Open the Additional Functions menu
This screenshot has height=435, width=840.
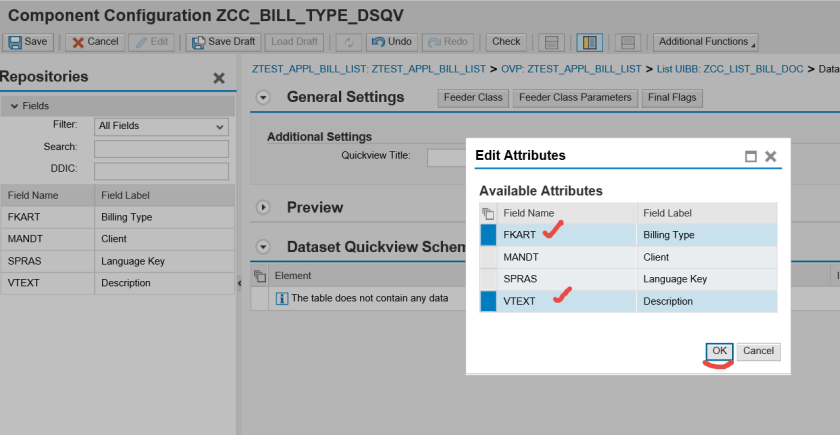[705, 42]
